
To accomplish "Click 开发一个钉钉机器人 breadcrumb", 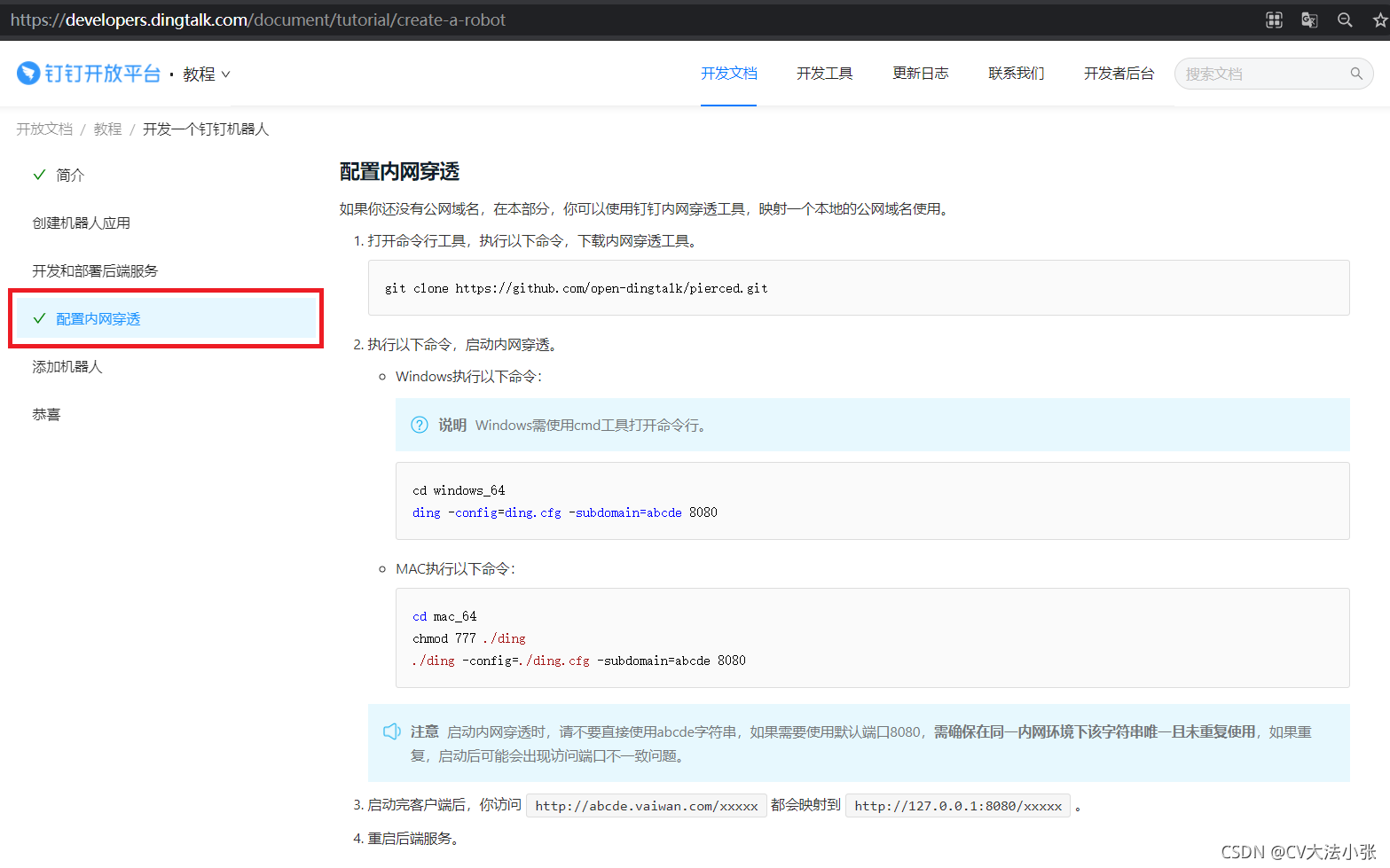I will pos(206,129).
